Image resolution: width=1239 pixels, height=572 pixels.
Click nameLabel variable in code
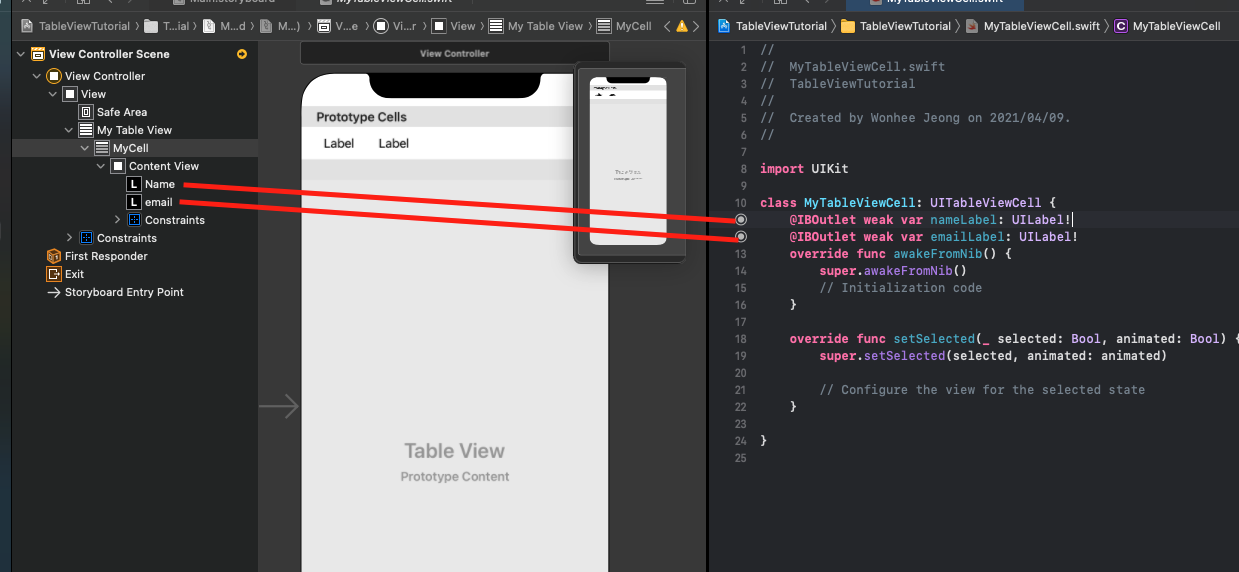(x=962, y=219)
